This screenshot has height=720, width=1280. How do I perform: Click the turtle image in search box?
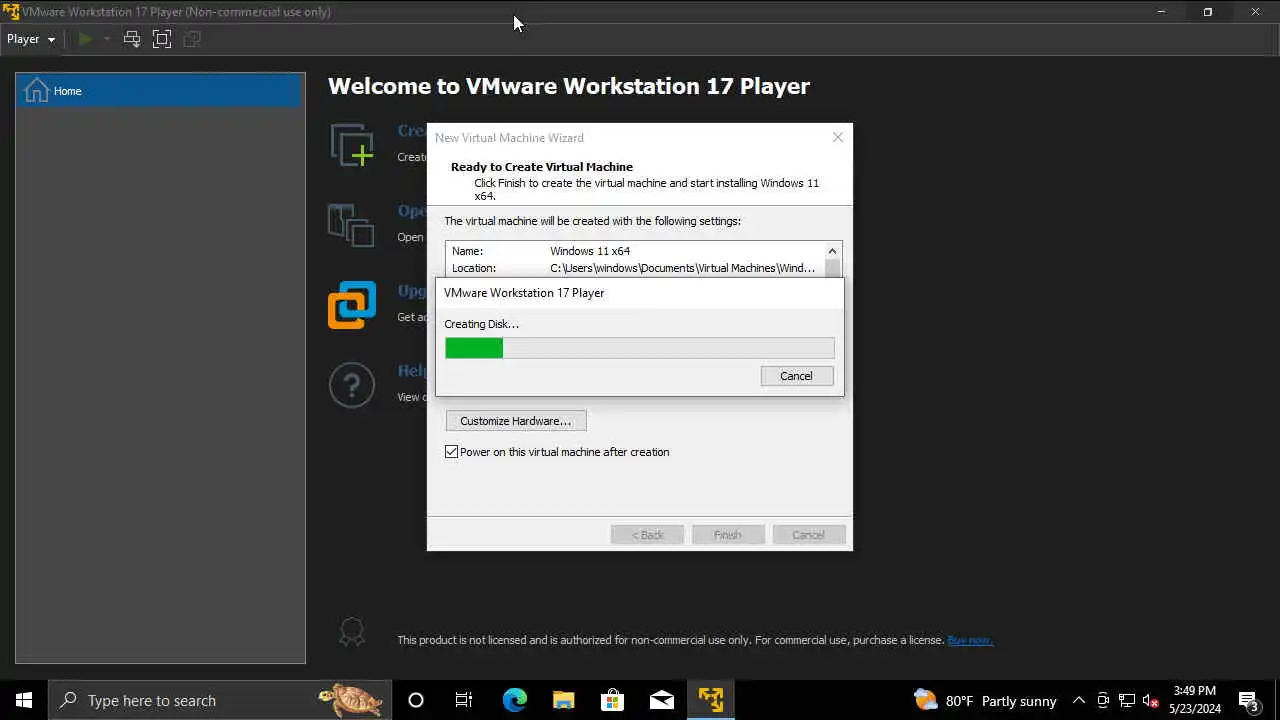350,699
